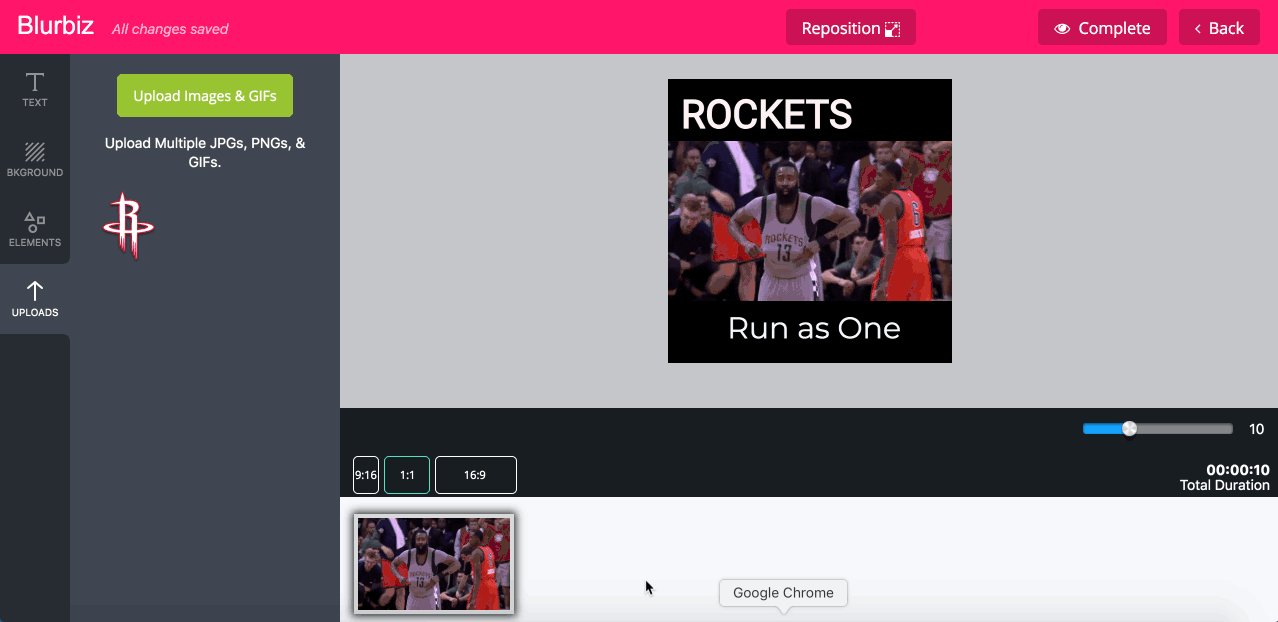
Task: Select the 9:16 aspect ratio
Action: (366, 475)
